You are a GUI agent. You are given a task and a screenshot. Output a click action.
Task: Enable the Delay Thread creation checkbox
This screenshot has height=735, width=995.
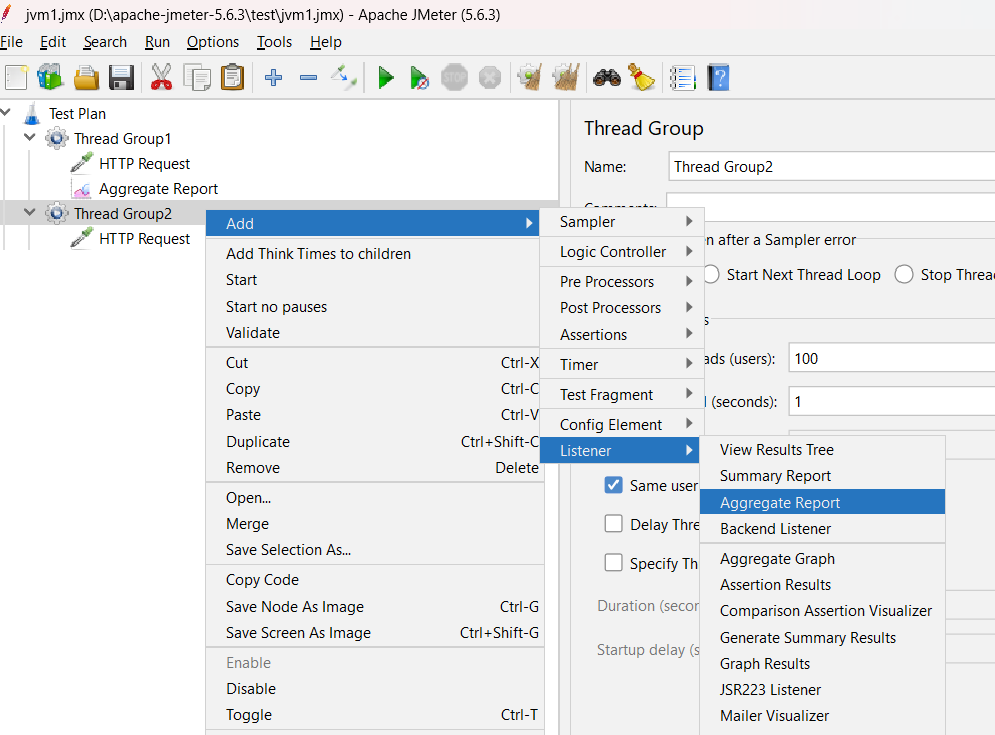(613, 524)
